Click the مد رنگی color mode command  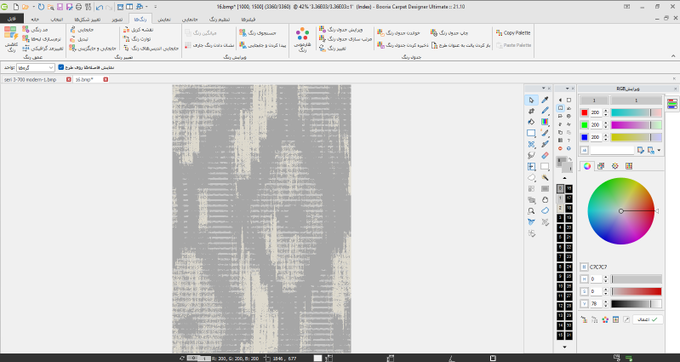point(36,29)
